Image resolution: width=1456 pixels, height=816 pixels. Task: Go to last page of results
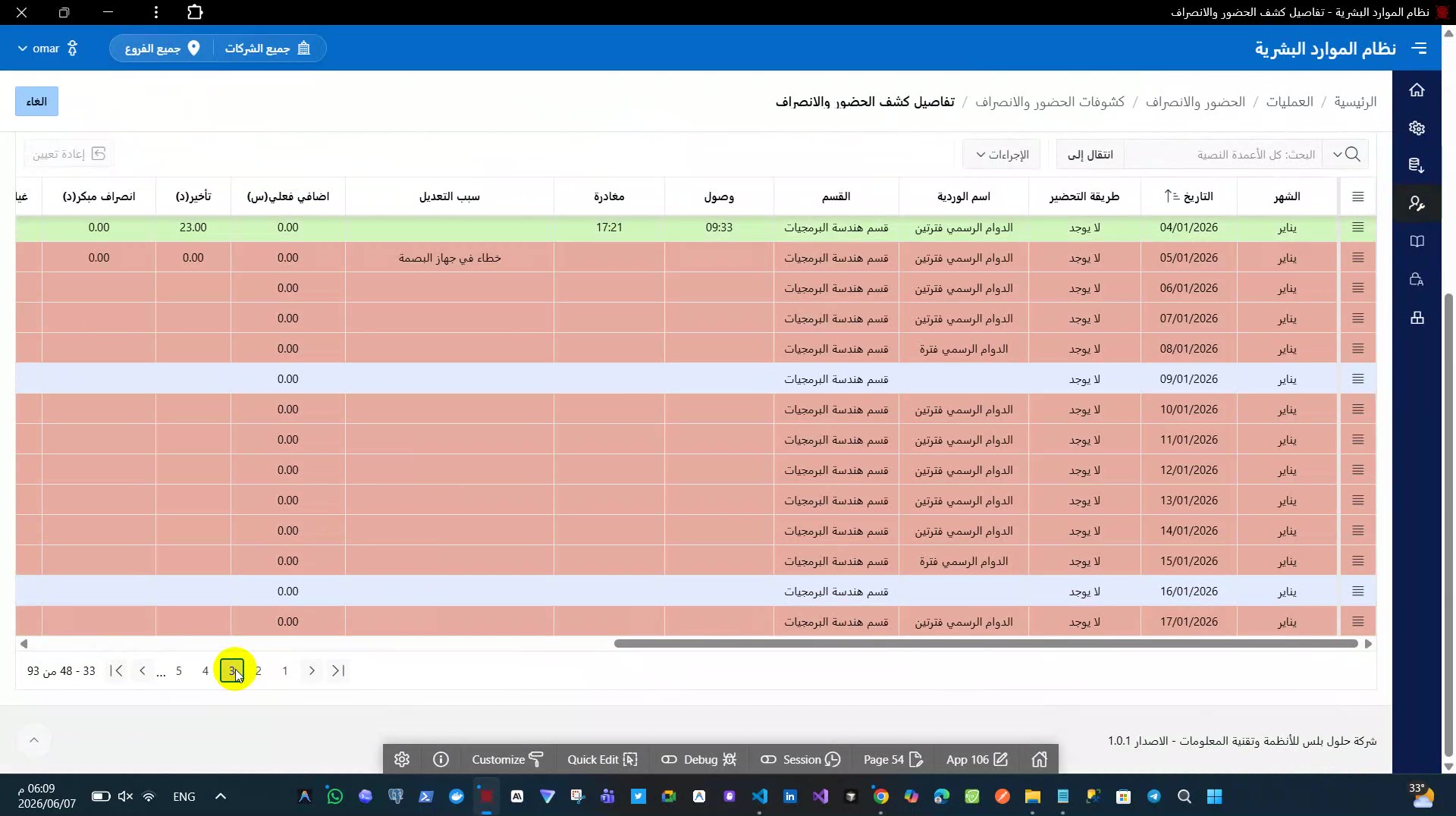(116, 670)
